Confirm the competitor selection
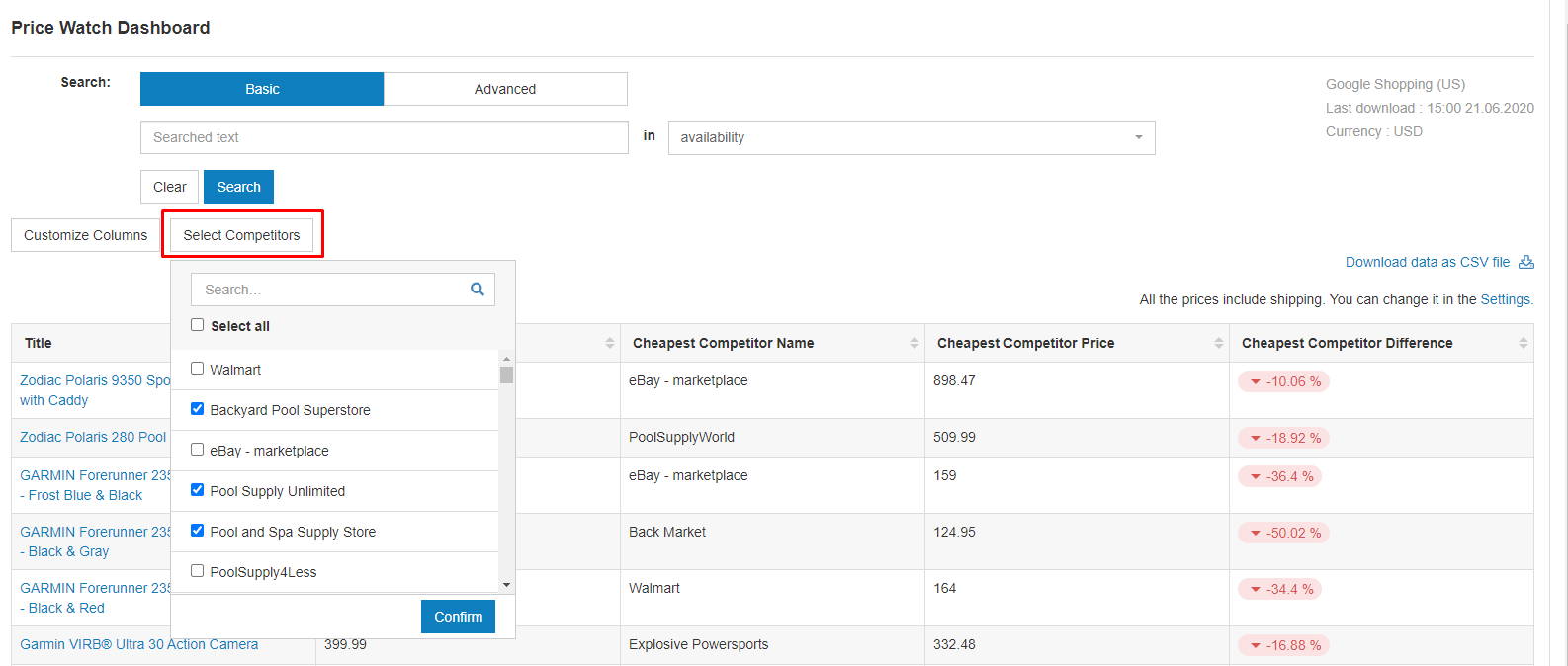 click(458, 617)
